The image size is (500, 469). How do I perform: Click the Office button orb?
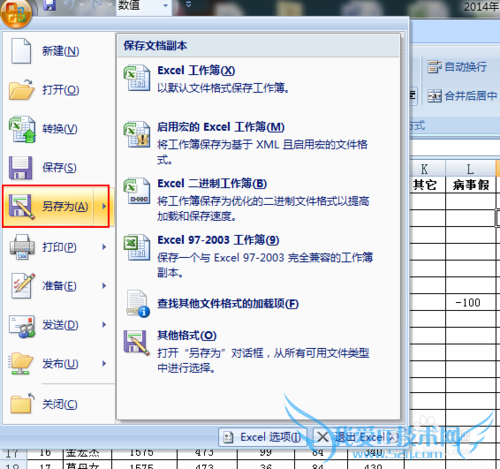16,13
